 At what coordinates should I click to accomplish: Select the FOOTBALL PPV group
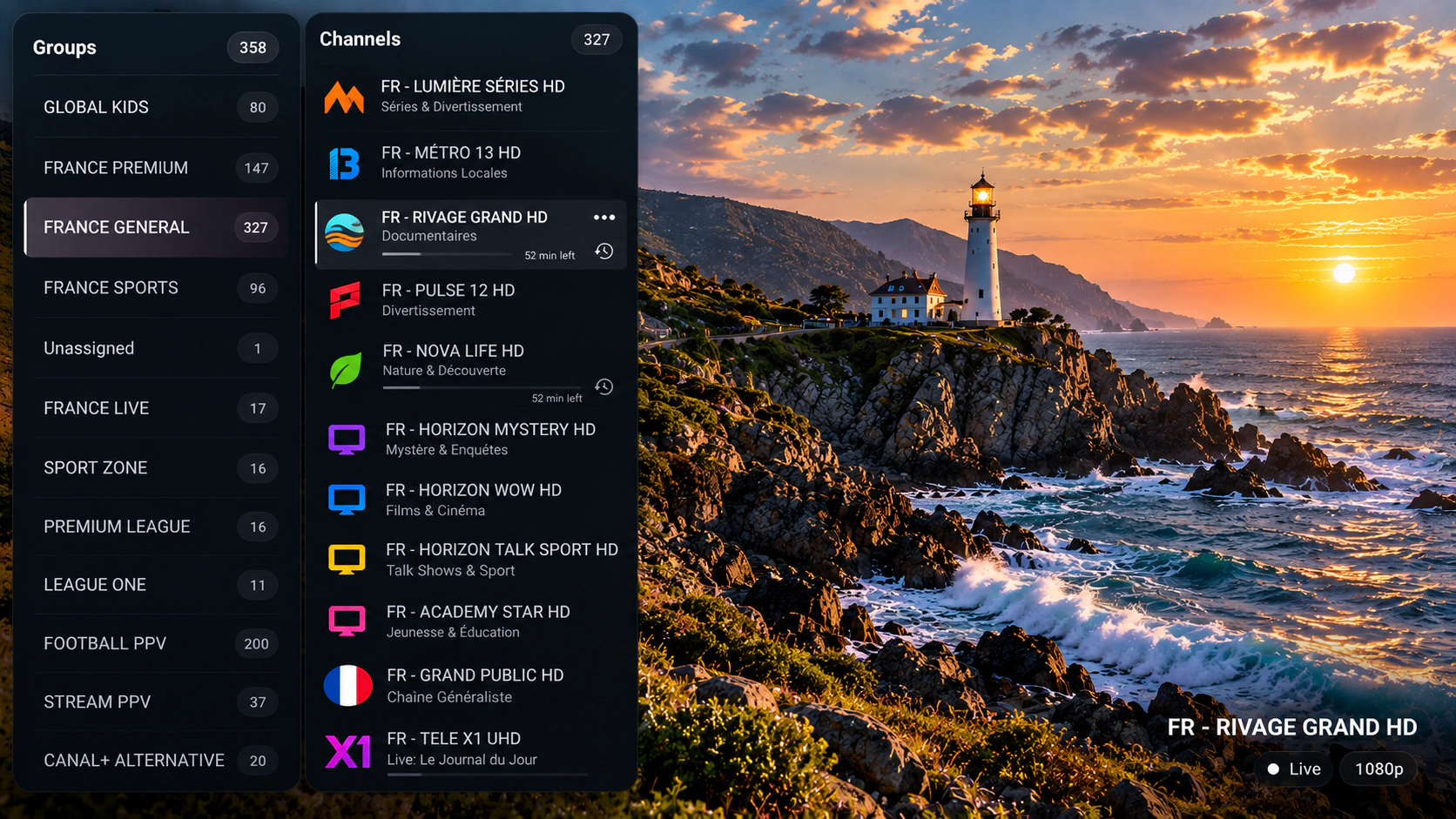[x=157, y=644]
